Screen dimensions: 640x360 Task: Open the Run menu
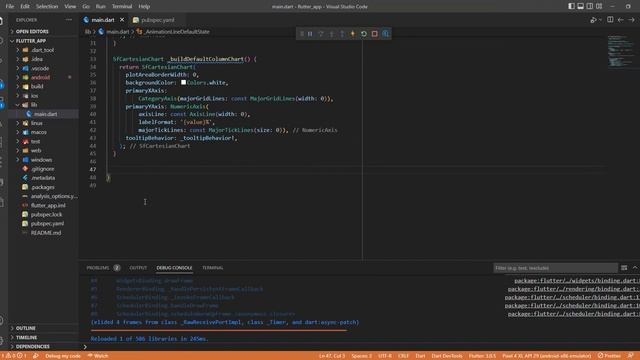point(100,6)
